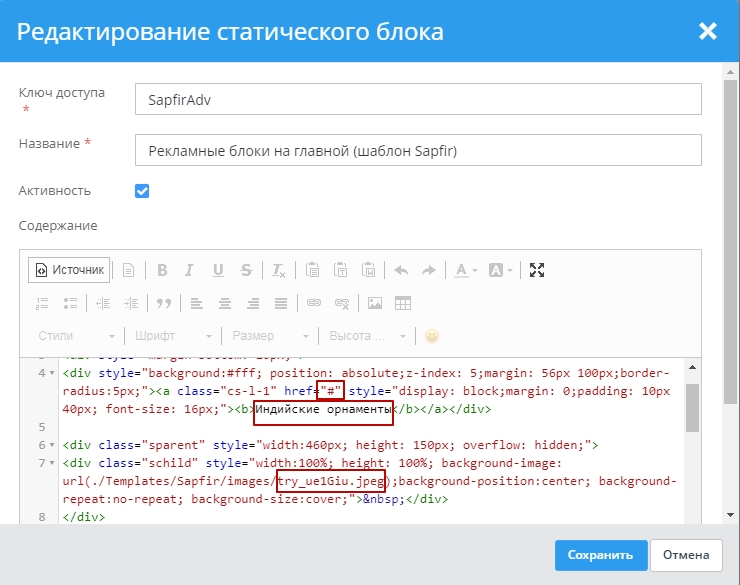
Task: Insert an image using the image icon
Action: [x=375, y=303]
